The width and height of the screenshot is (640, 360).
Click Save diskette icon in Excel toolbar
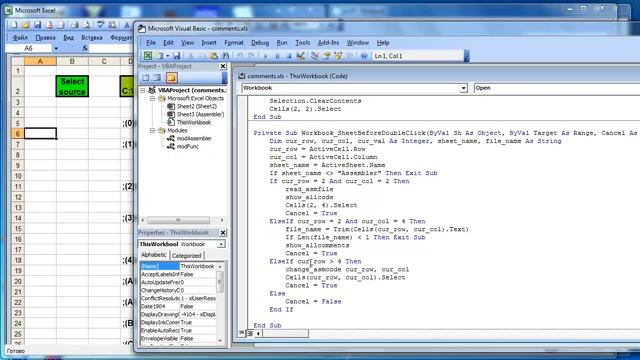tap(38, 25)
